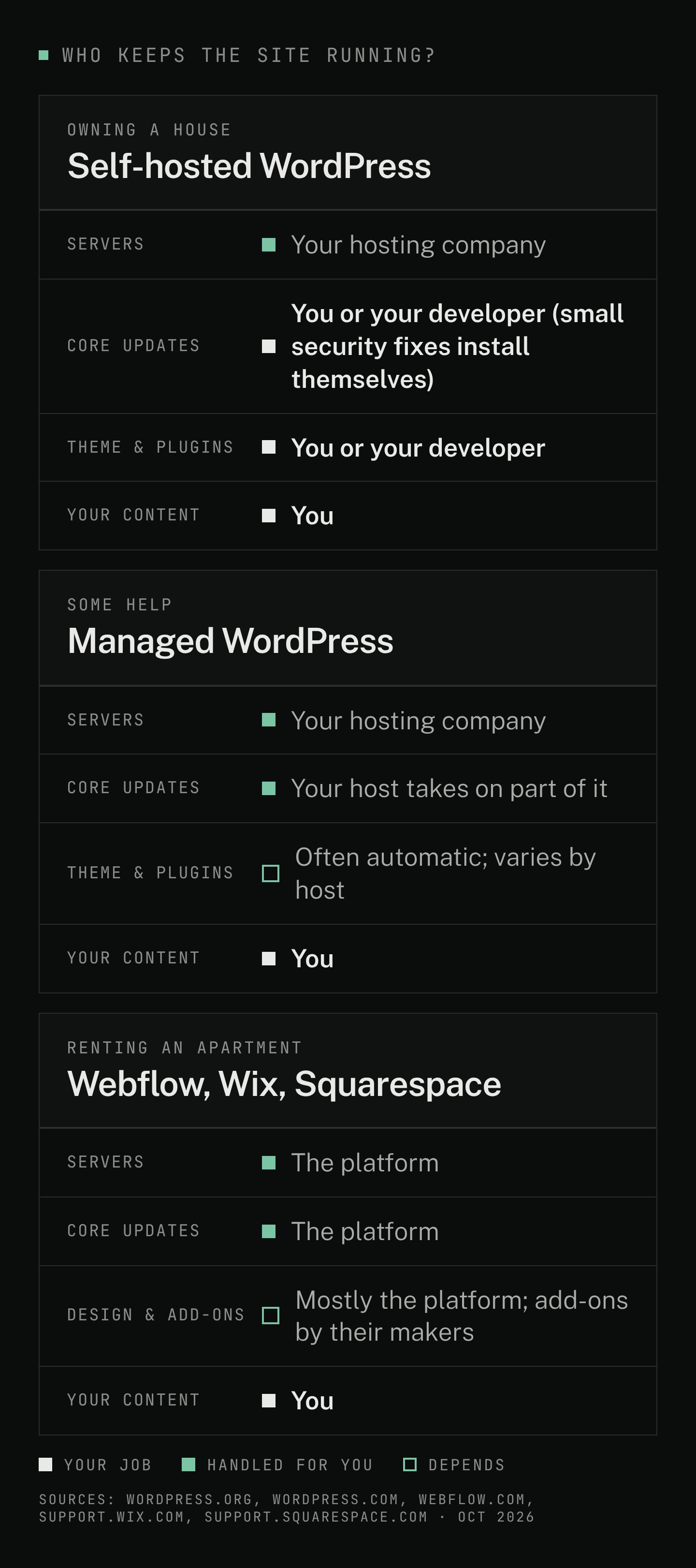The height and width of the screenshot is (1568, 696).
Task: Click the green marker in Self-hosted WordPress Servers row
Action: [268, 245]
